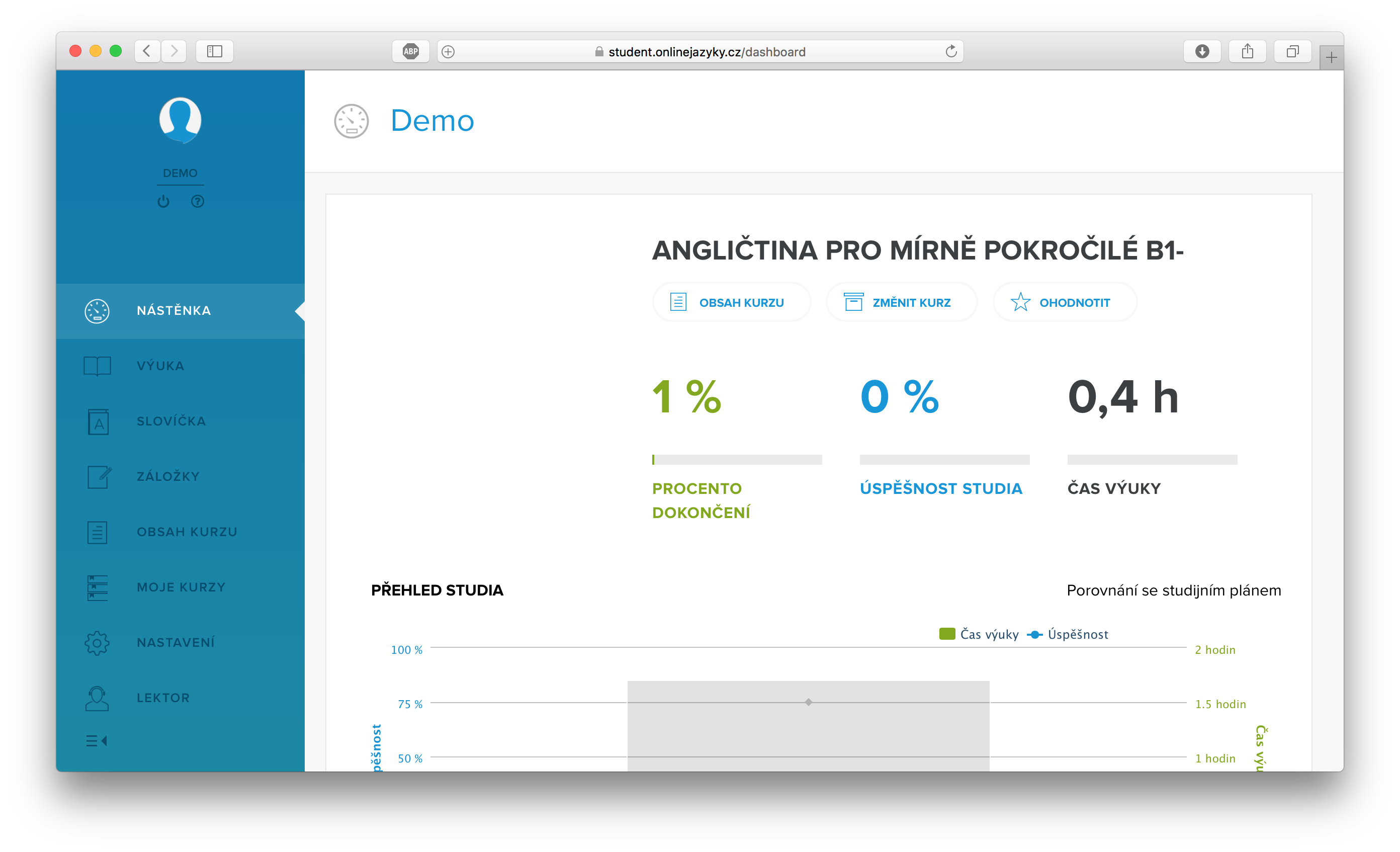Open help question mark icon in sidebar
The width and height of the screenshot is (1400, 852).
pyautogui.click(x=197, y=201)
